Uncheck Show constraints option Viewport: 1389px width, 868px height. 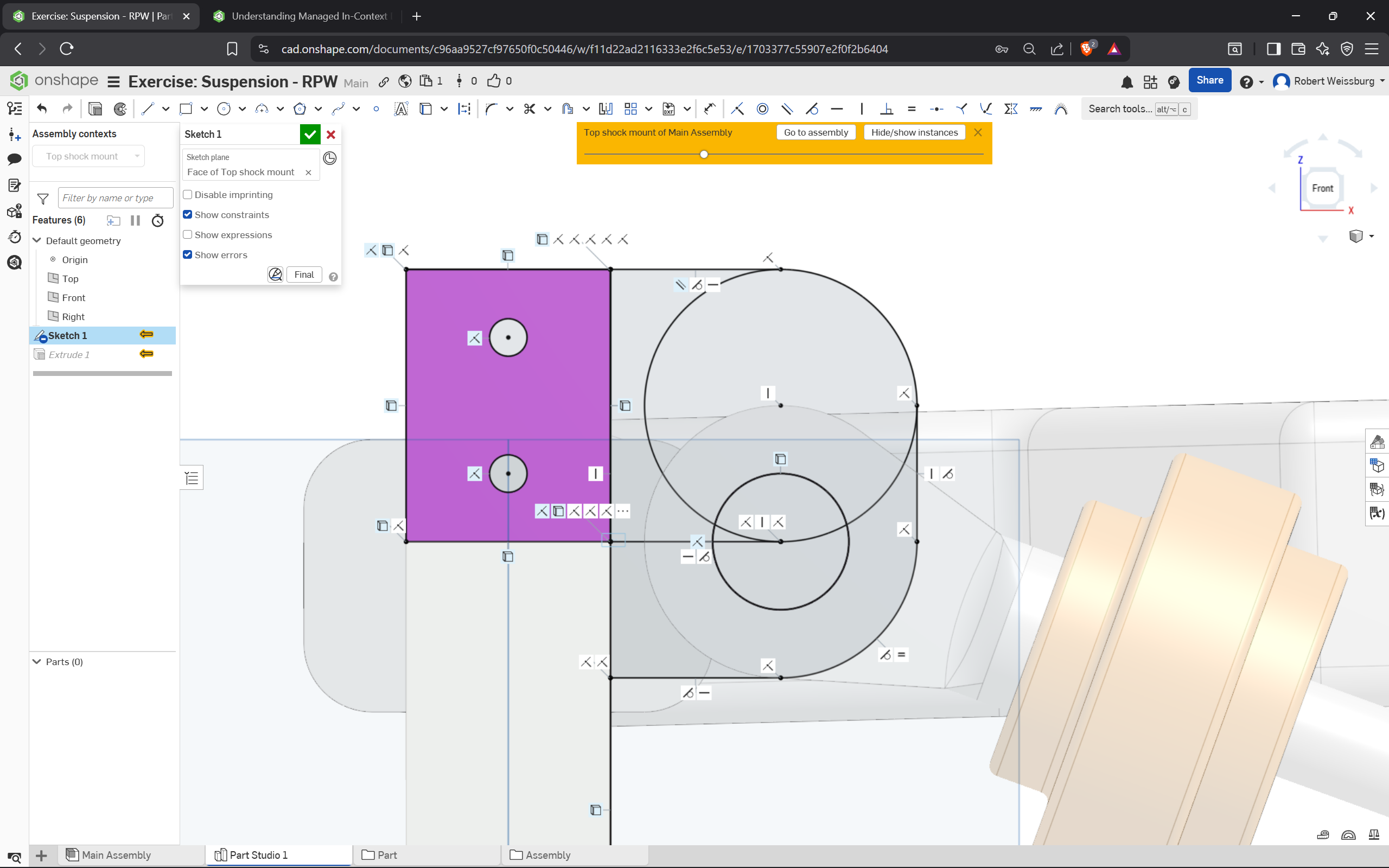point(188,215)
